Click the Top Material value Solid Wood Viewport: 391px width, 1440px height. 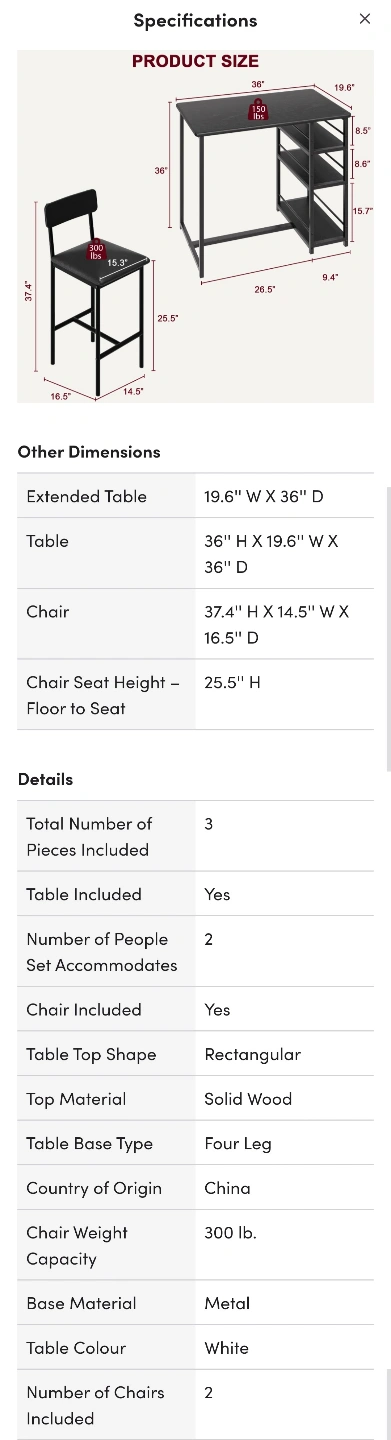click(248, 1099)
